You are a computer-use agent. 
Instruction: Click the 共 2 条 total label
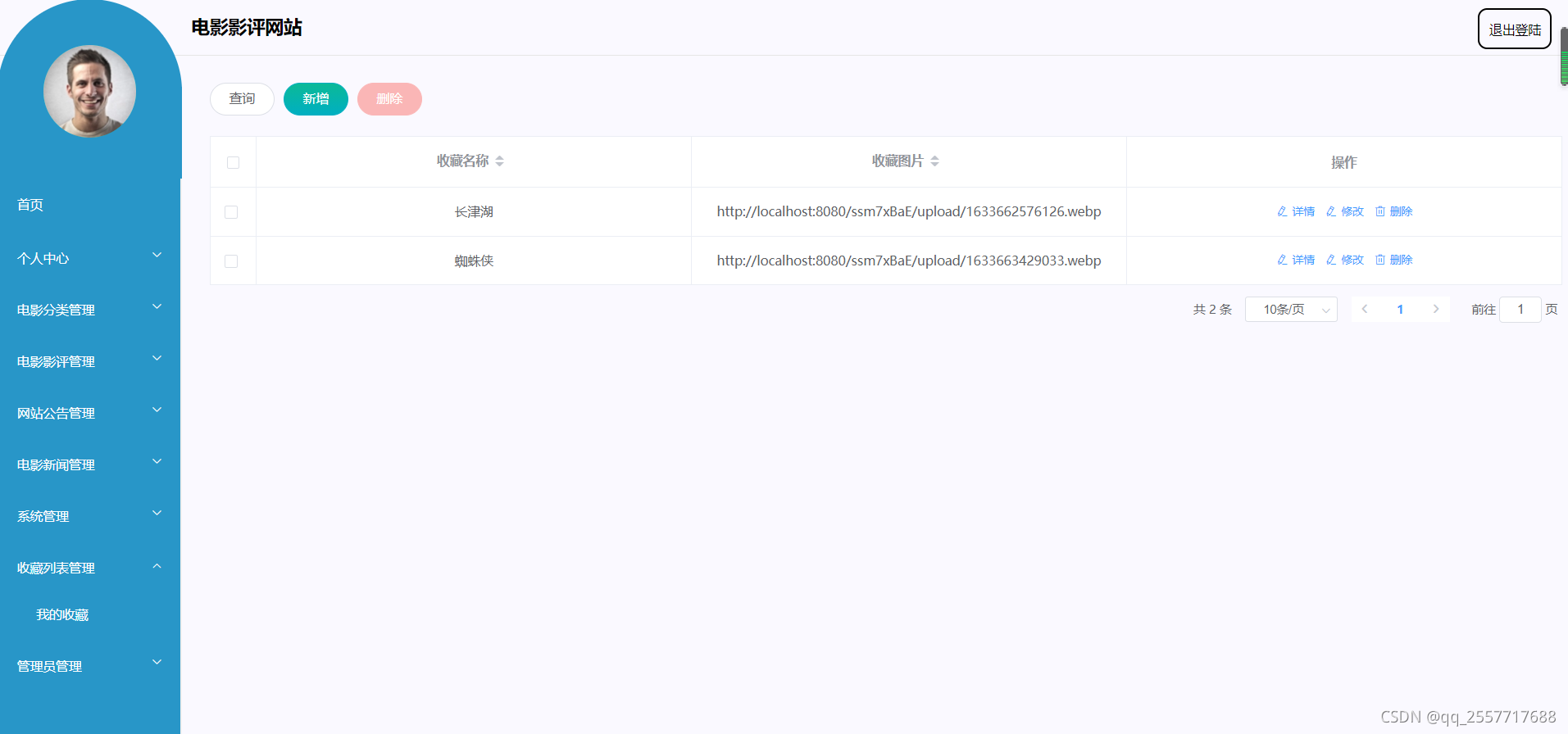point(1212,310)
